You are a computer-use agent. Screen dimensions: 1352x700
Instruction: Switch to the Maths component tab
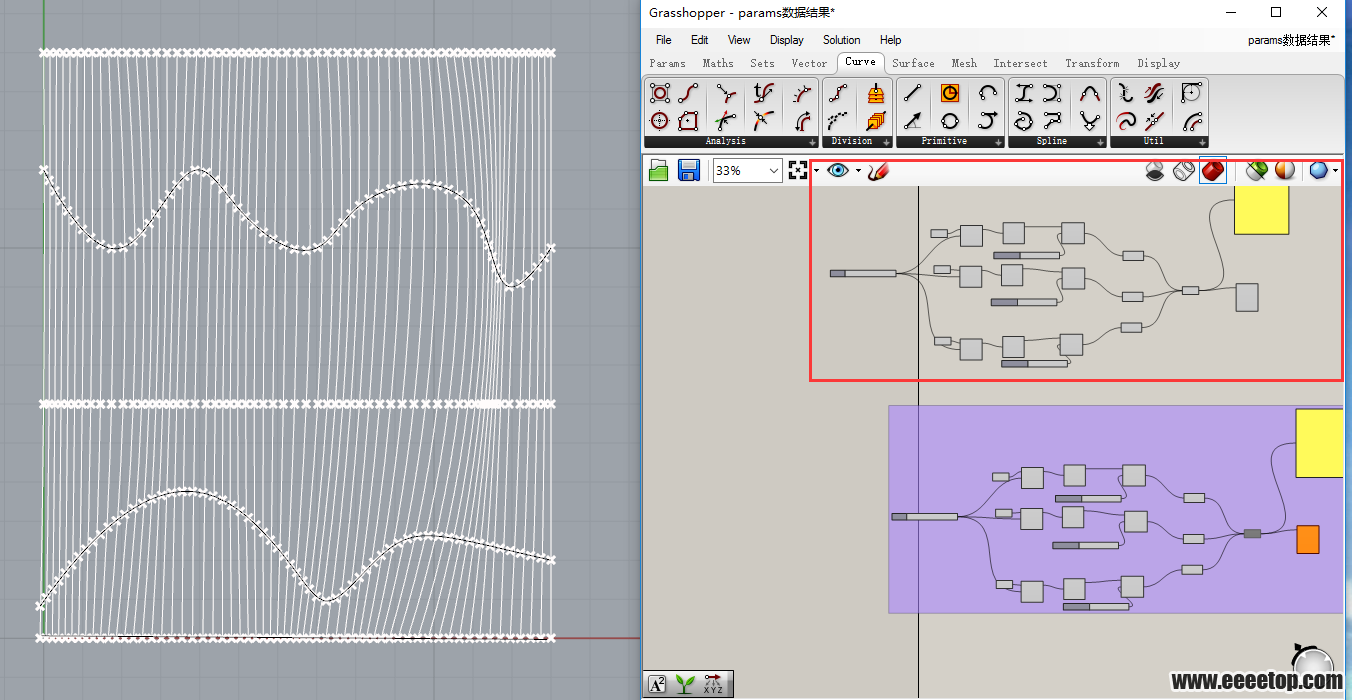(718, 63)
